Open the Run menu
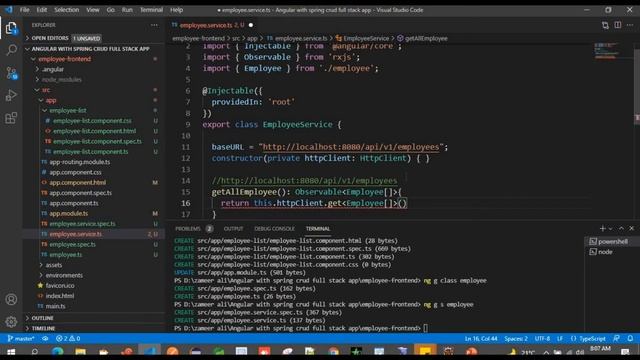The image size is (640, 360). point(127,10)
